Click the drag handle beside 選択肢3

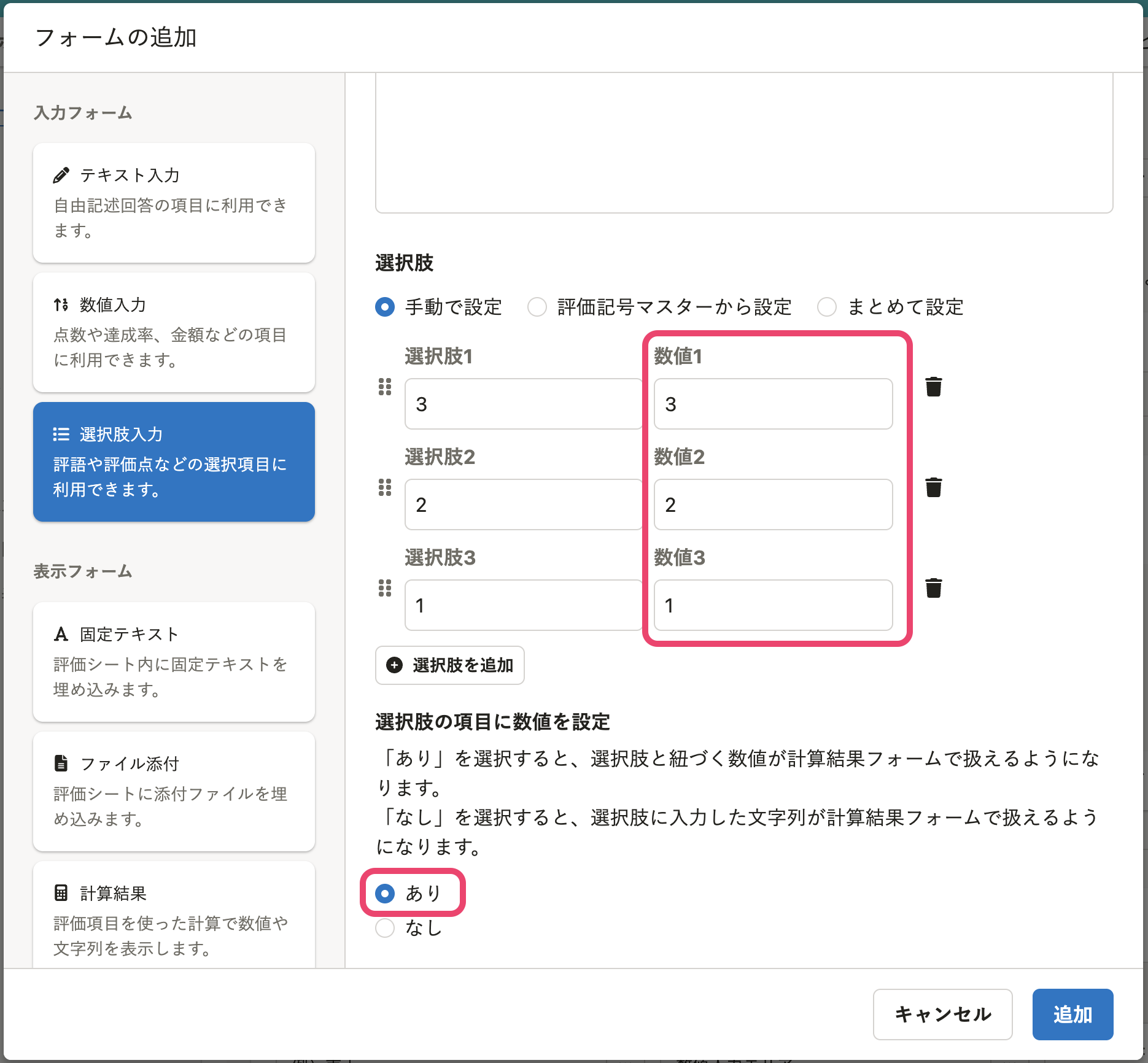(385, 588)
